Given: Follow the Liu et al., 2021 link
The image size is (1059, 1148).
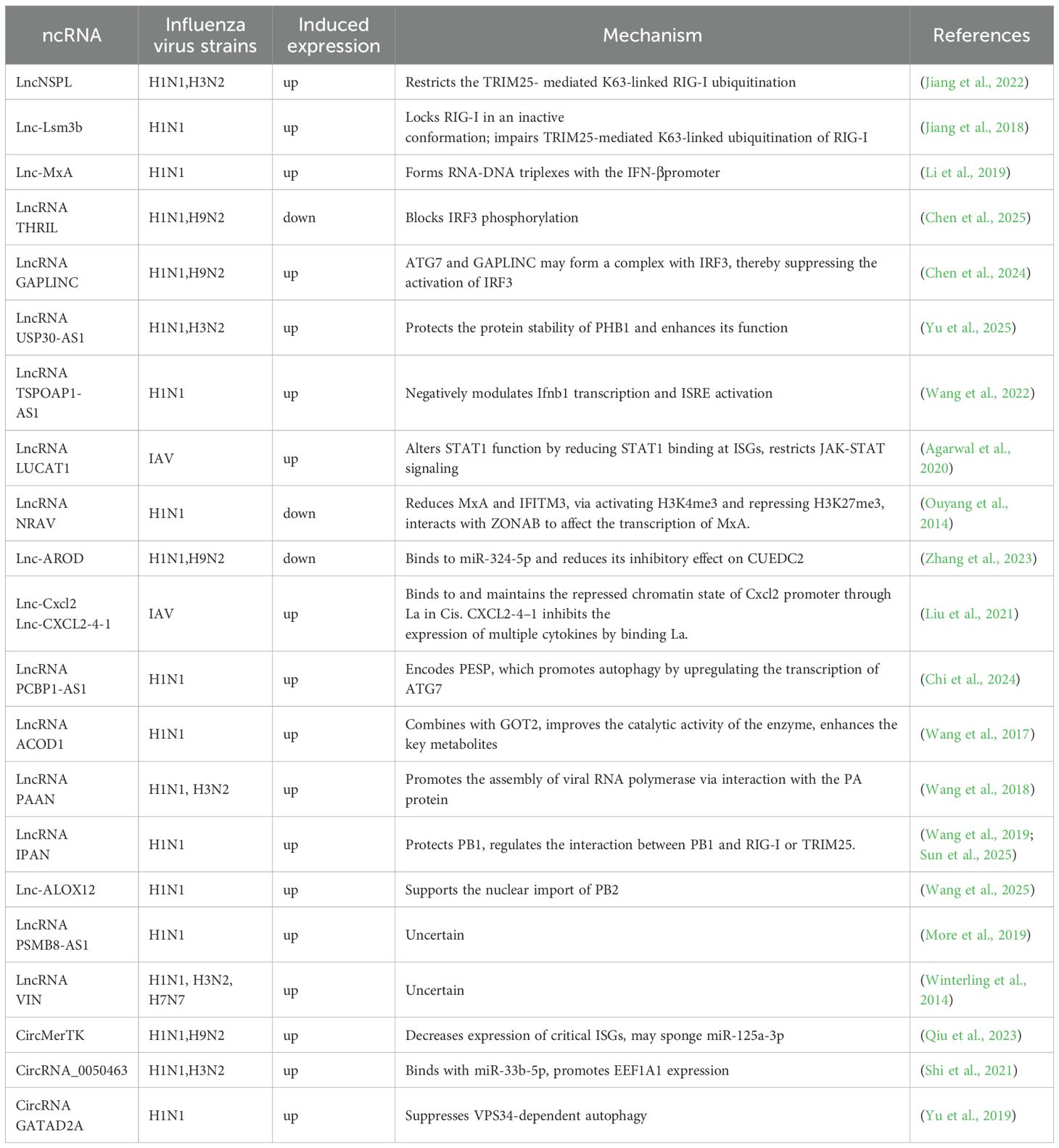Looking at the screenshot, I should coord(969,614).
